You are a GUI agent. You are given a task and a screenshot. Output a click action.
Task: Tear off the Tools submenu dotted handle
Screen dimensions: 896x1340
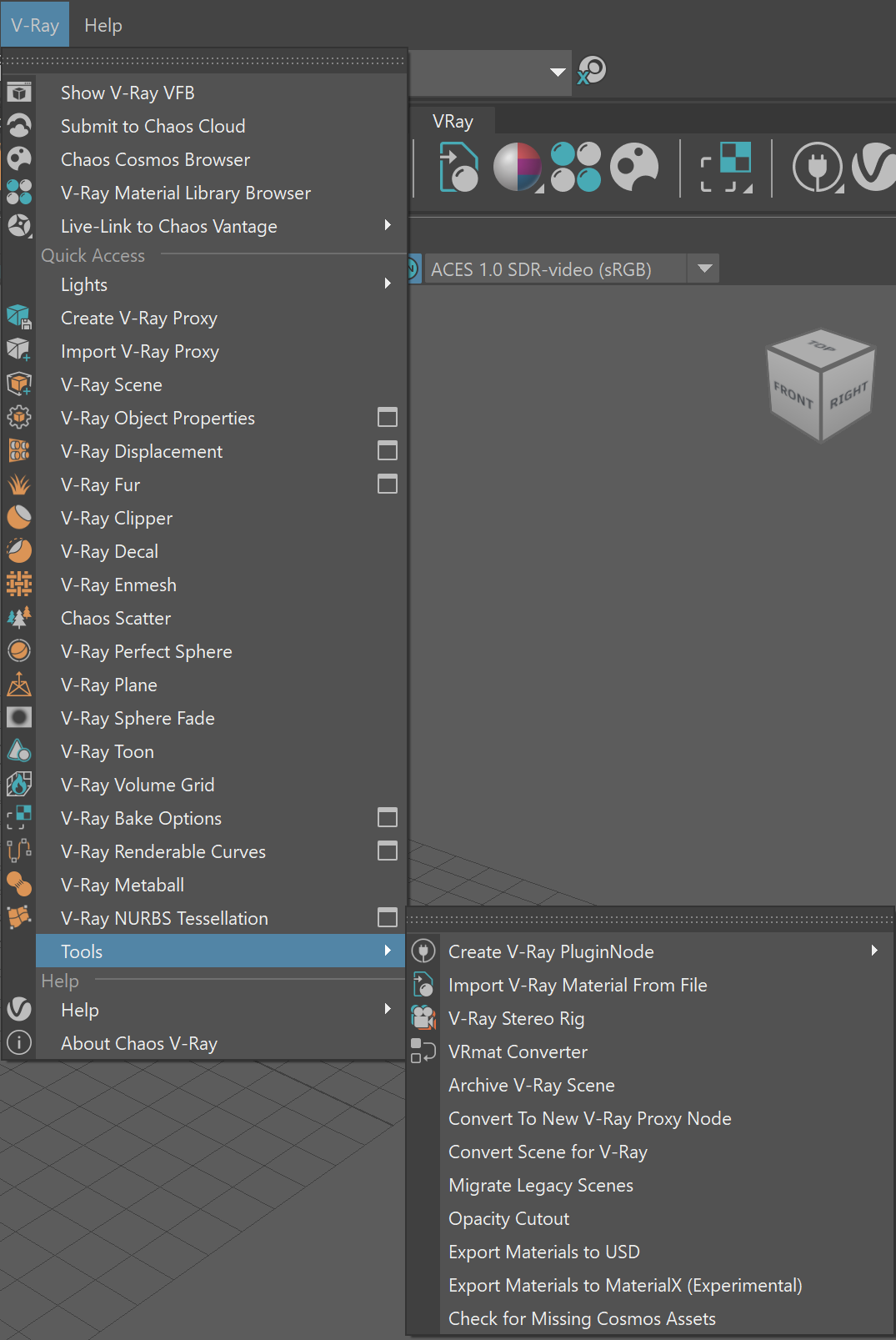(650, 920)
